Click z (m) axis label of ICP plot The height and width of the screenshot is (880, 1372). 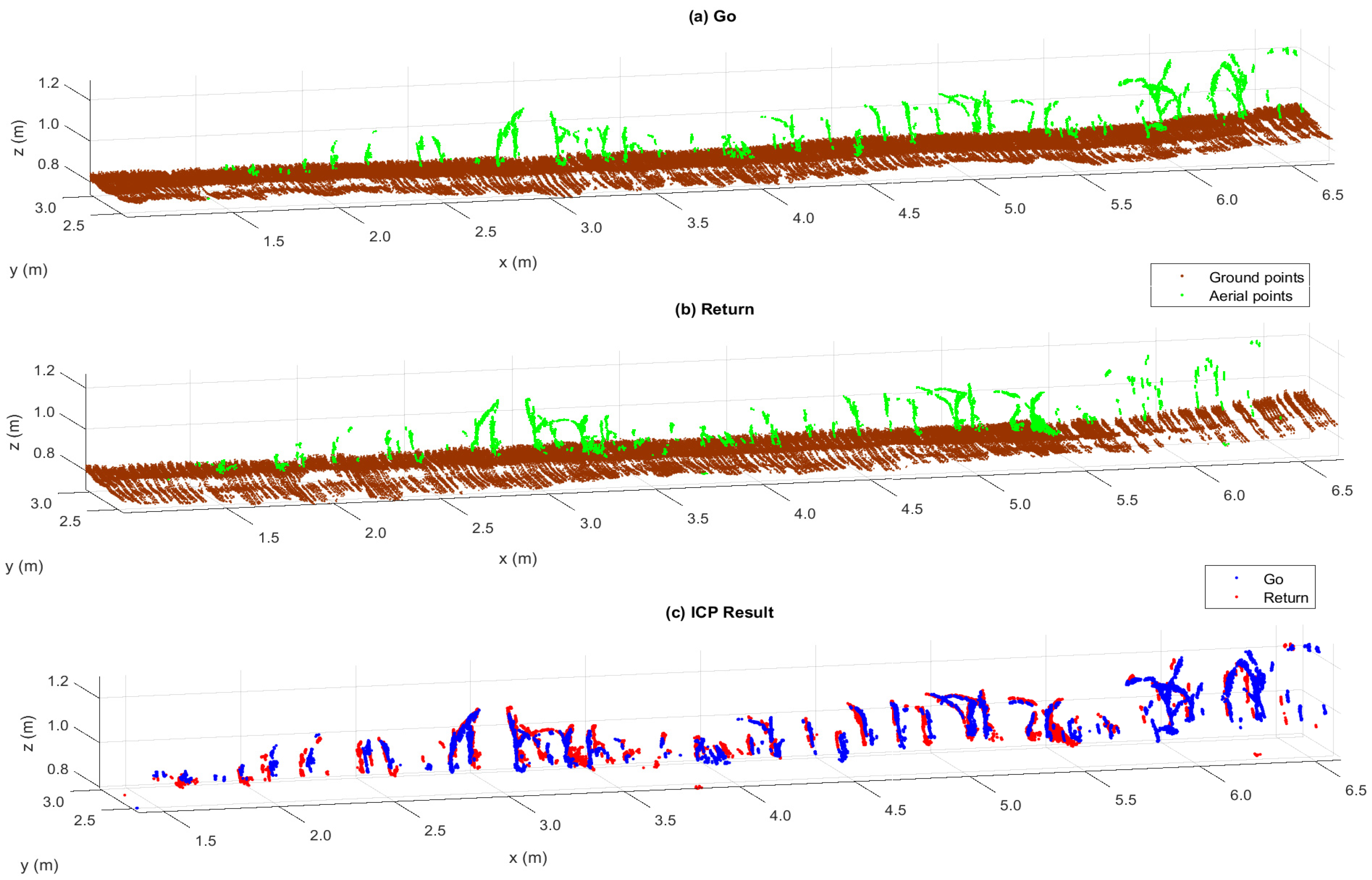[28, 733]
